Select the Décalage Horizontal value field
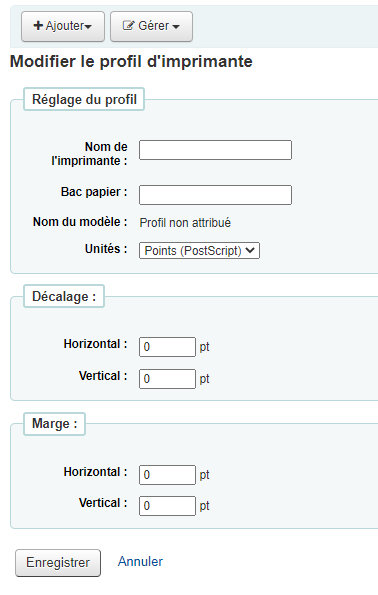Viewport: 378px width, 595px height. click(167, 347)
